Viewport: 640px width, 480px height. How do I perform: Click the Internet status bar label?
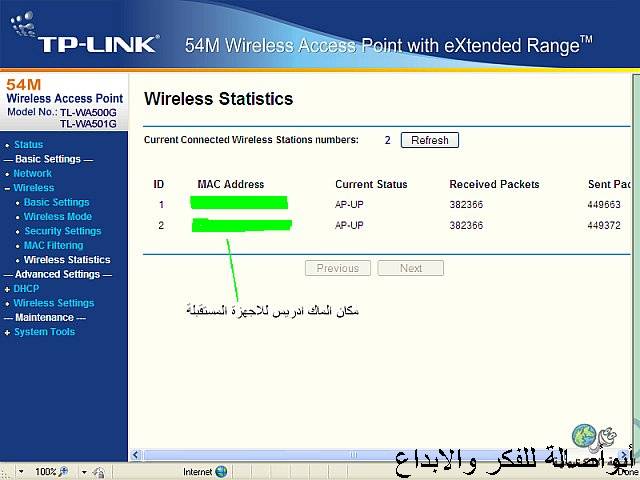tap(198, 472)
